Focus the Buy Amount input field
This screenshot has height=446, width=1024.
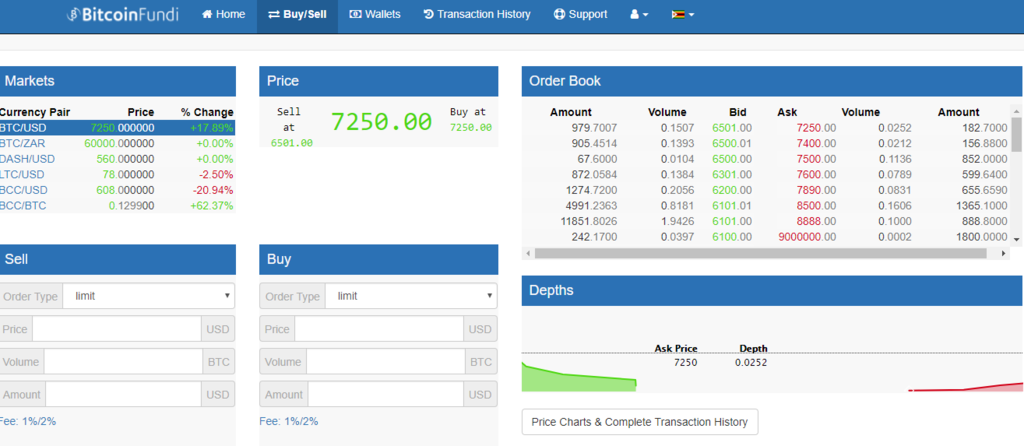[386, 394]
